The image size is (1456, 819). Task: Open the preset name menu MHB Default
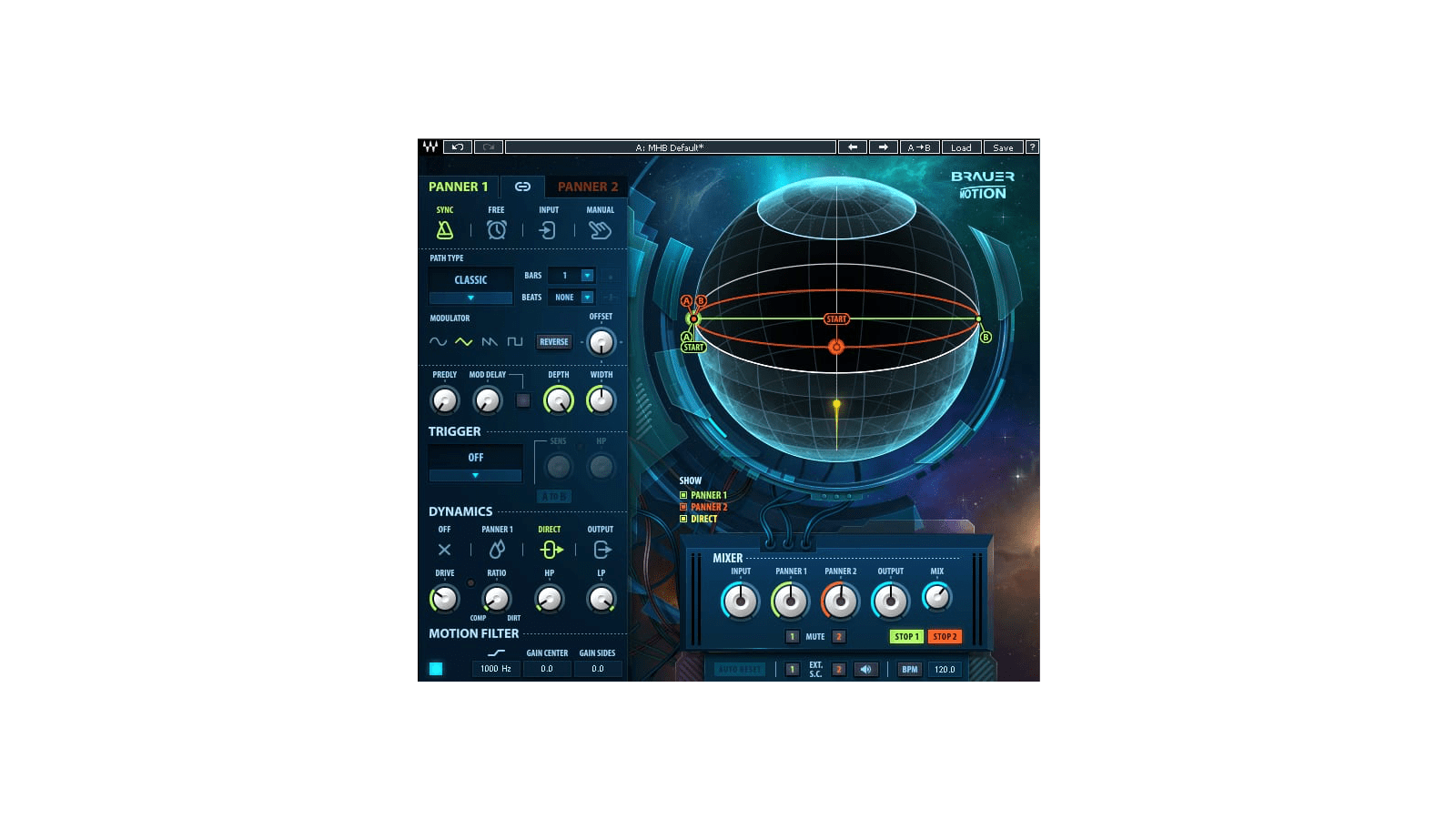pyautogui.click(x=671, y=147)
